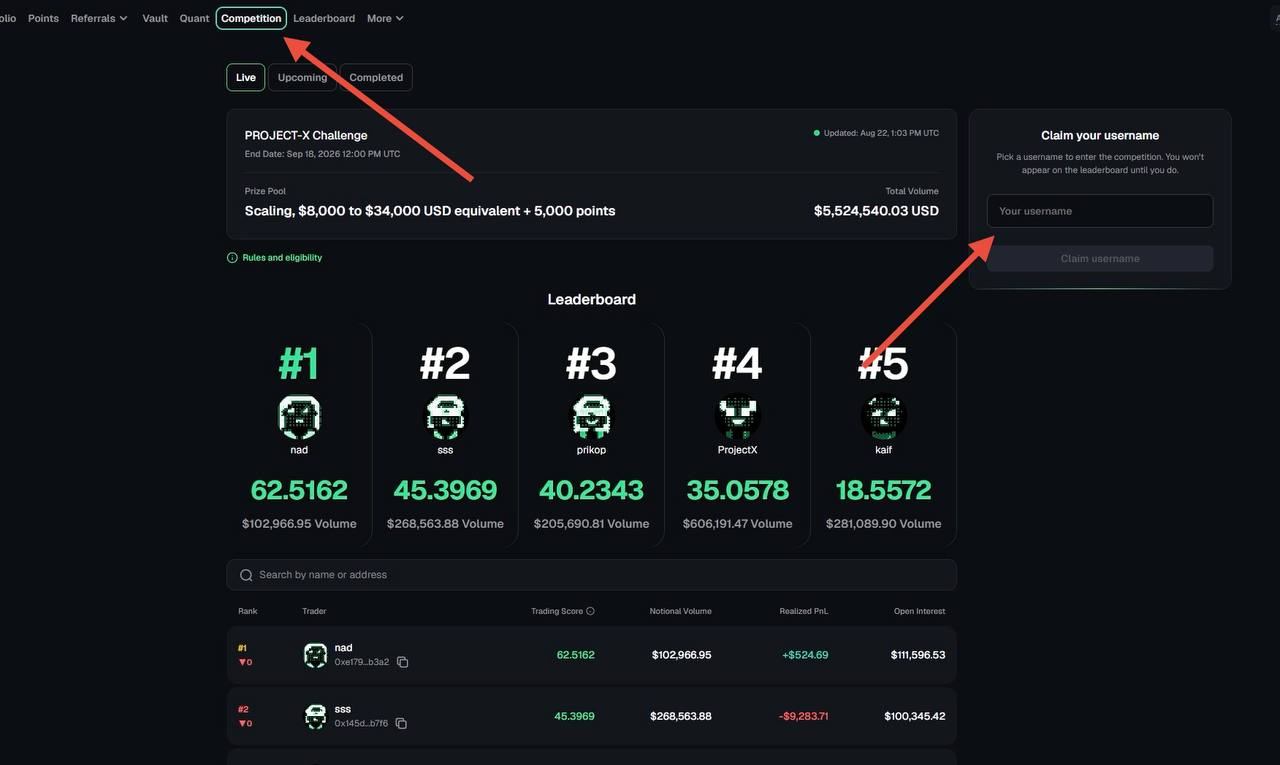Select ProjectX's avatar in the #4 card
The height and width of the screenshot is (765, 1280).
737,417
